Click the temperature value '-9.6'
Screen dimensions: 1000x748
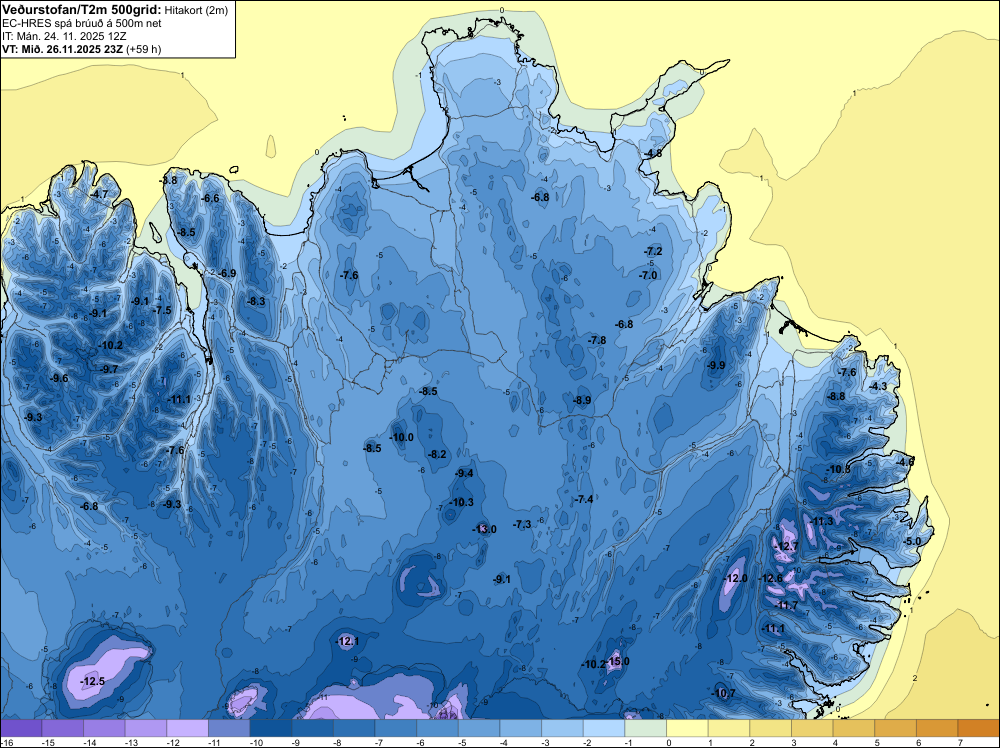point(59,378)
